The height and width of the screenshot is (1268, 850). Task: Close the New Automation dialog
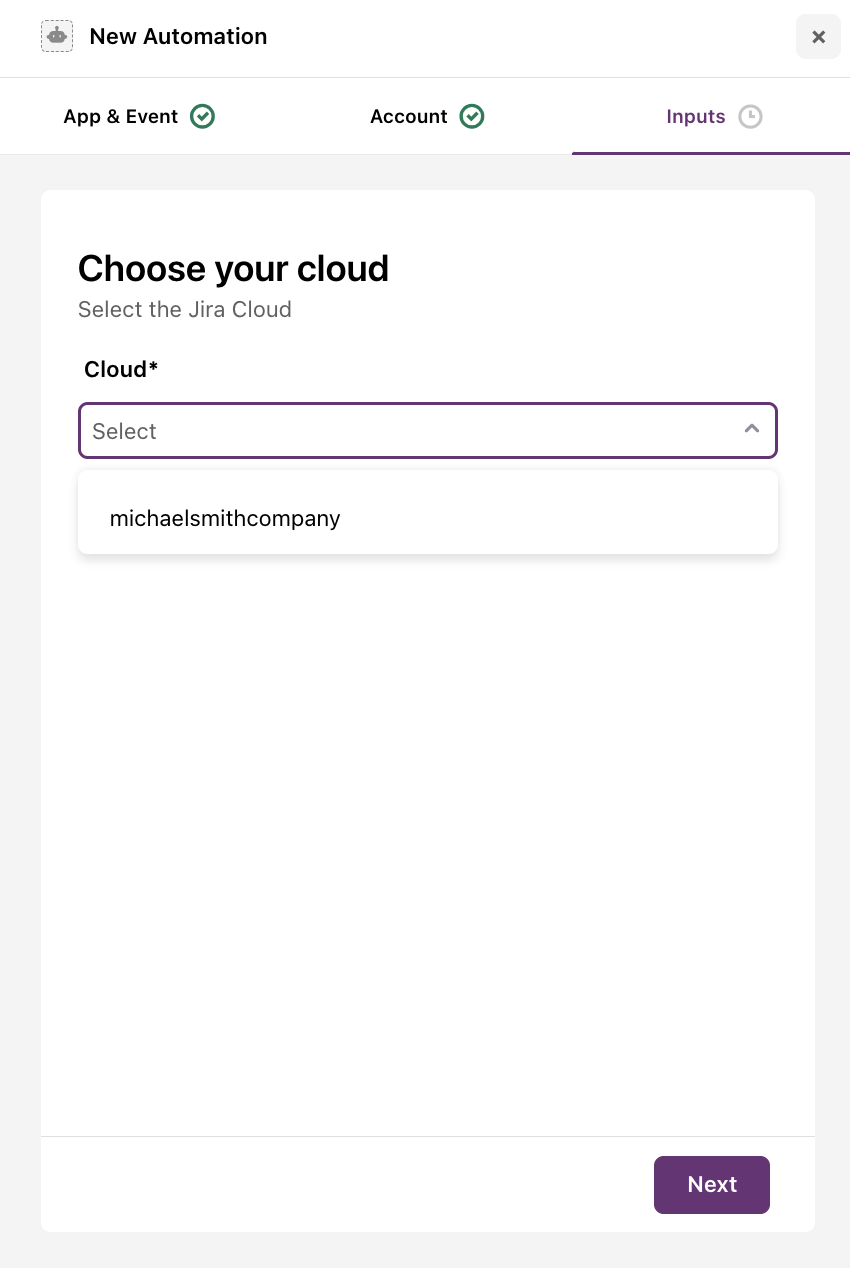pyautogui.click(x=818, y=37)
